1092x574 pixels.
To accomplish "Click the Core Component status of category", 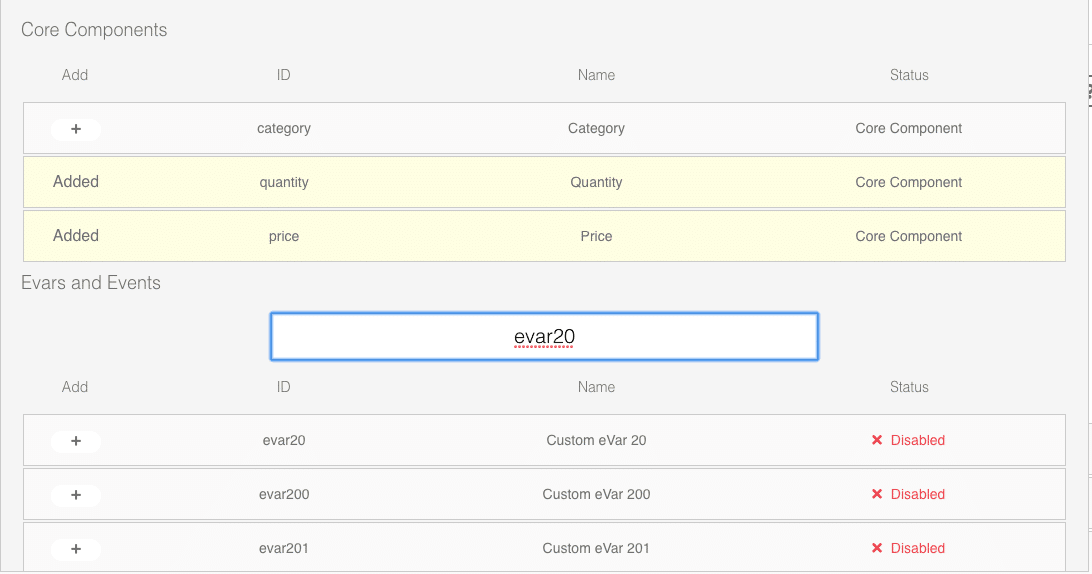I will [x=909, y=128].
